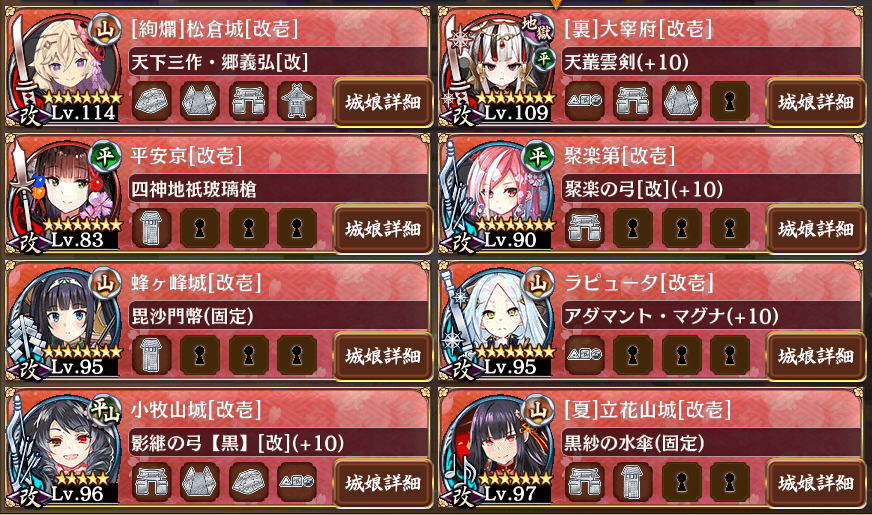Click the torii gate slot of 聚楽第
This screenshot has width=872, height=515.
pos(584,229)
